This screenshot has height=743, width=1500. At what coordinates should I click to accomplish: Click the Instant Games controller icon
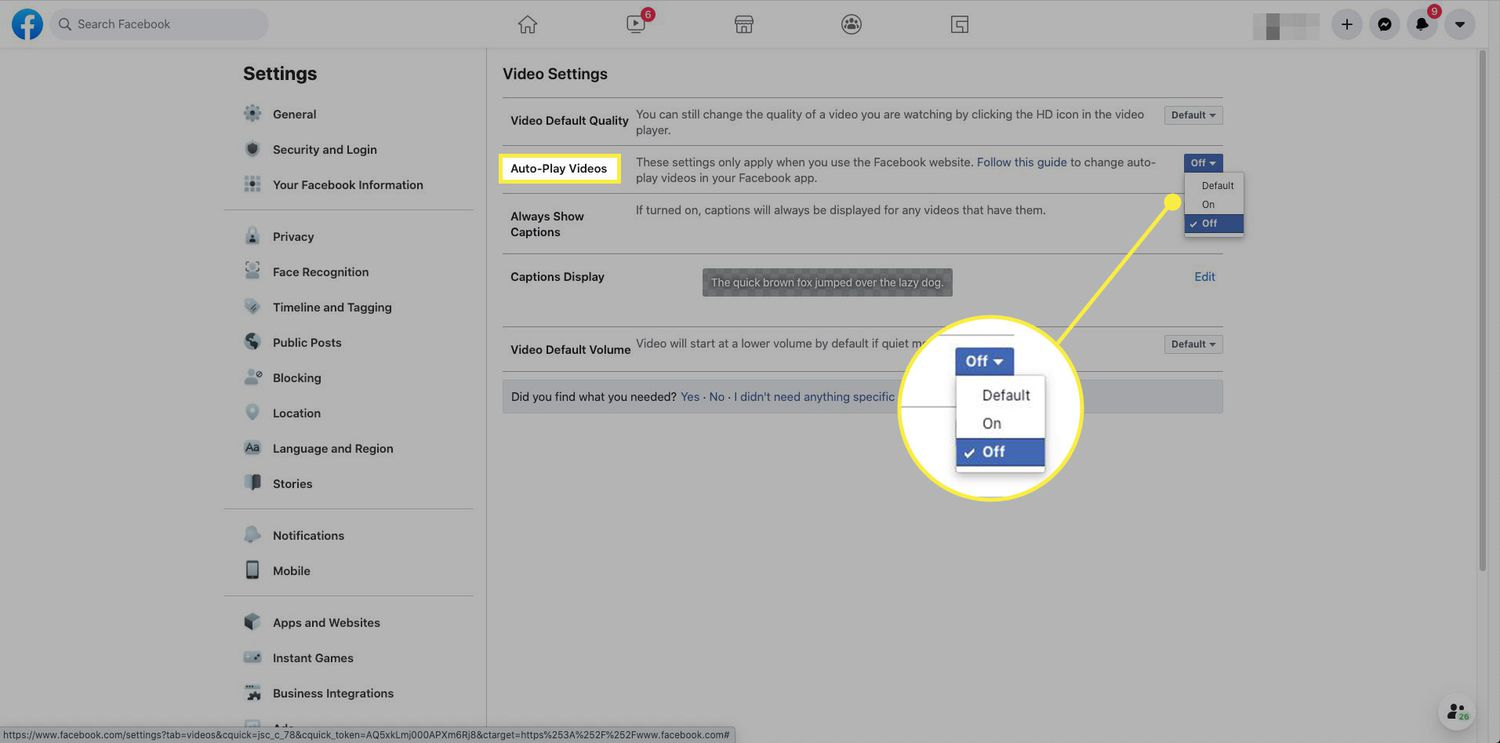pyautogui.click(x=253, y=657)
